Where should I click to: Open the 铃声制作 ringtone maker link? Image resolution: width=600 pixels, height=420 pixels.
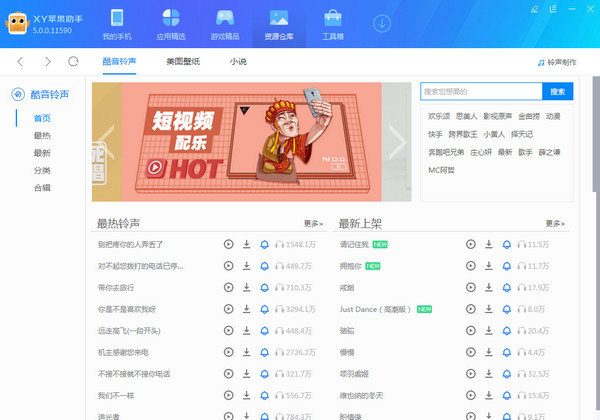tap(556, 62)
